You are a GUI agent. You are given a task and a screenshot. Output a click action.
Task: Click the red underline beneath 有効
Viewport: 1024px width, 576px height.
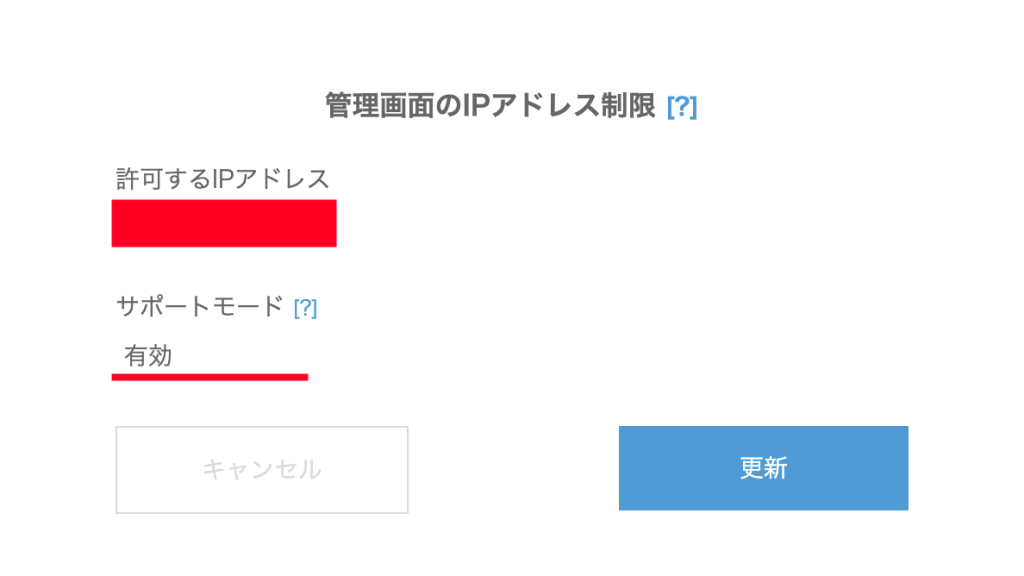click(x=210, y=377)
